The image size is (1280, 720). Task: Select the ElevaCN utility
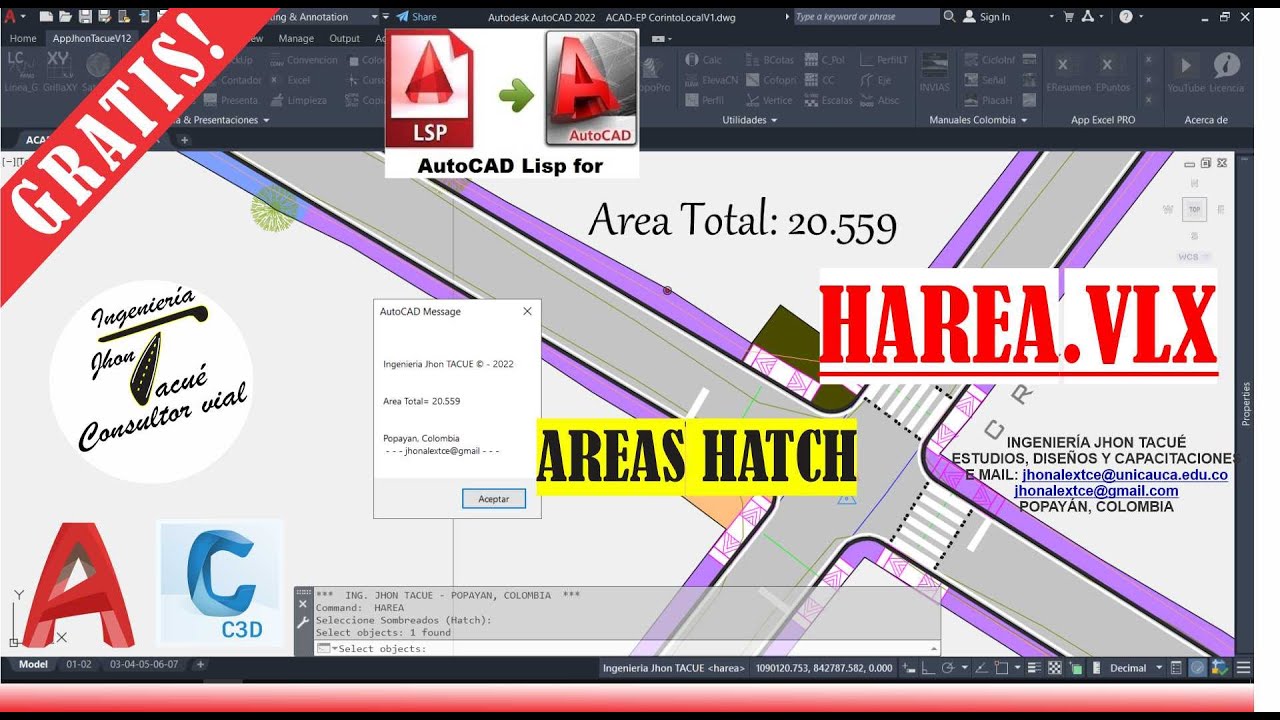tap(710, 80)
